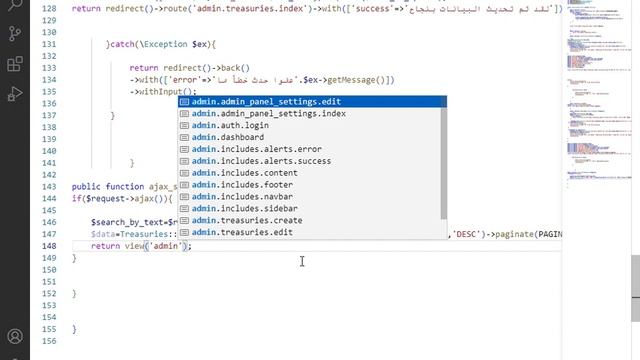The width and height of the screenshot is (640, 360).
Task: Open the Run and Debug view
Action: point(15,94)
